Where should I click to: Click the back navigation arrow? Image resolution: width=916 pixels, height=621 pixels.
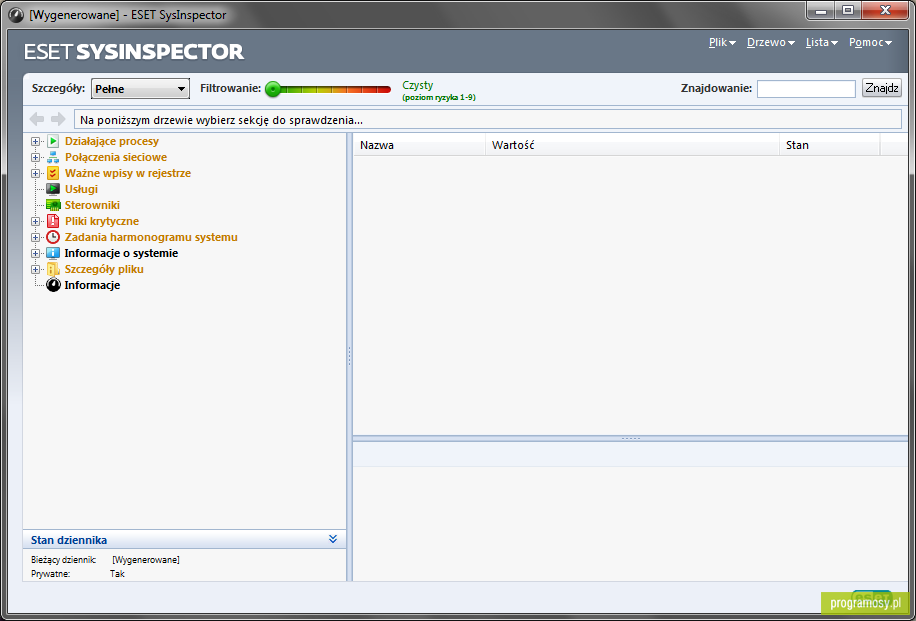coord(37,119)
